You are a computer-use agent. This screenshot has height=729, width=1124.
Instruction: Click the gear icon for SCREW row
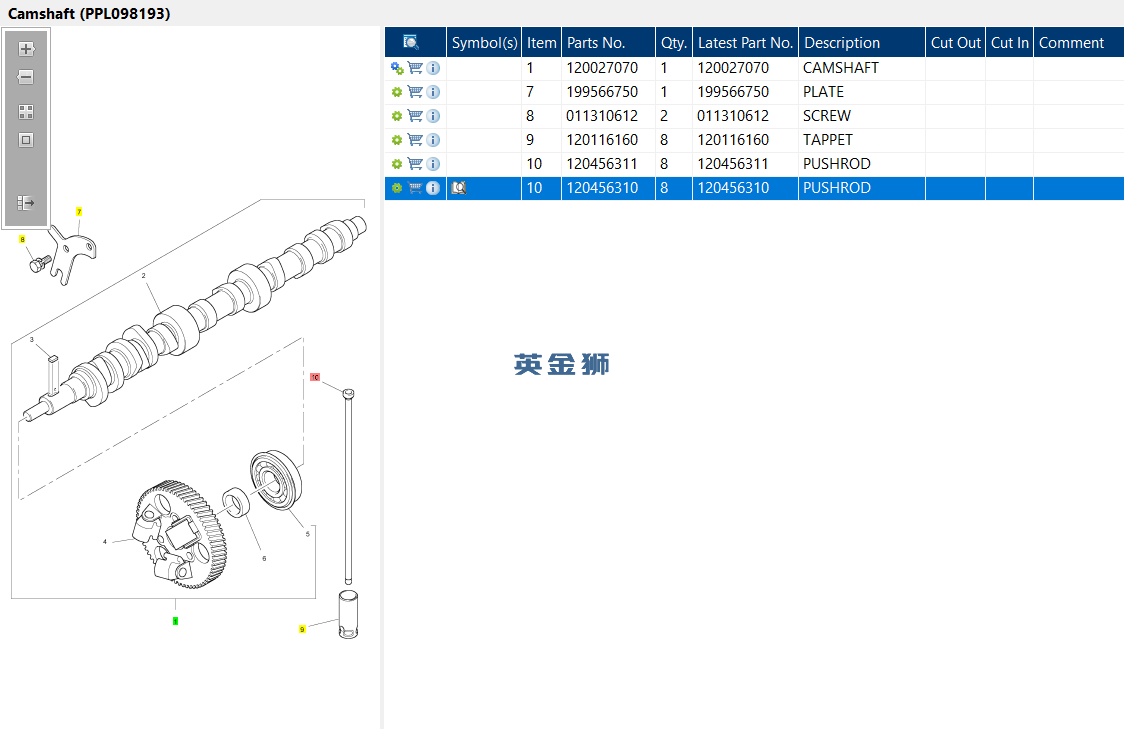(397, 116)
